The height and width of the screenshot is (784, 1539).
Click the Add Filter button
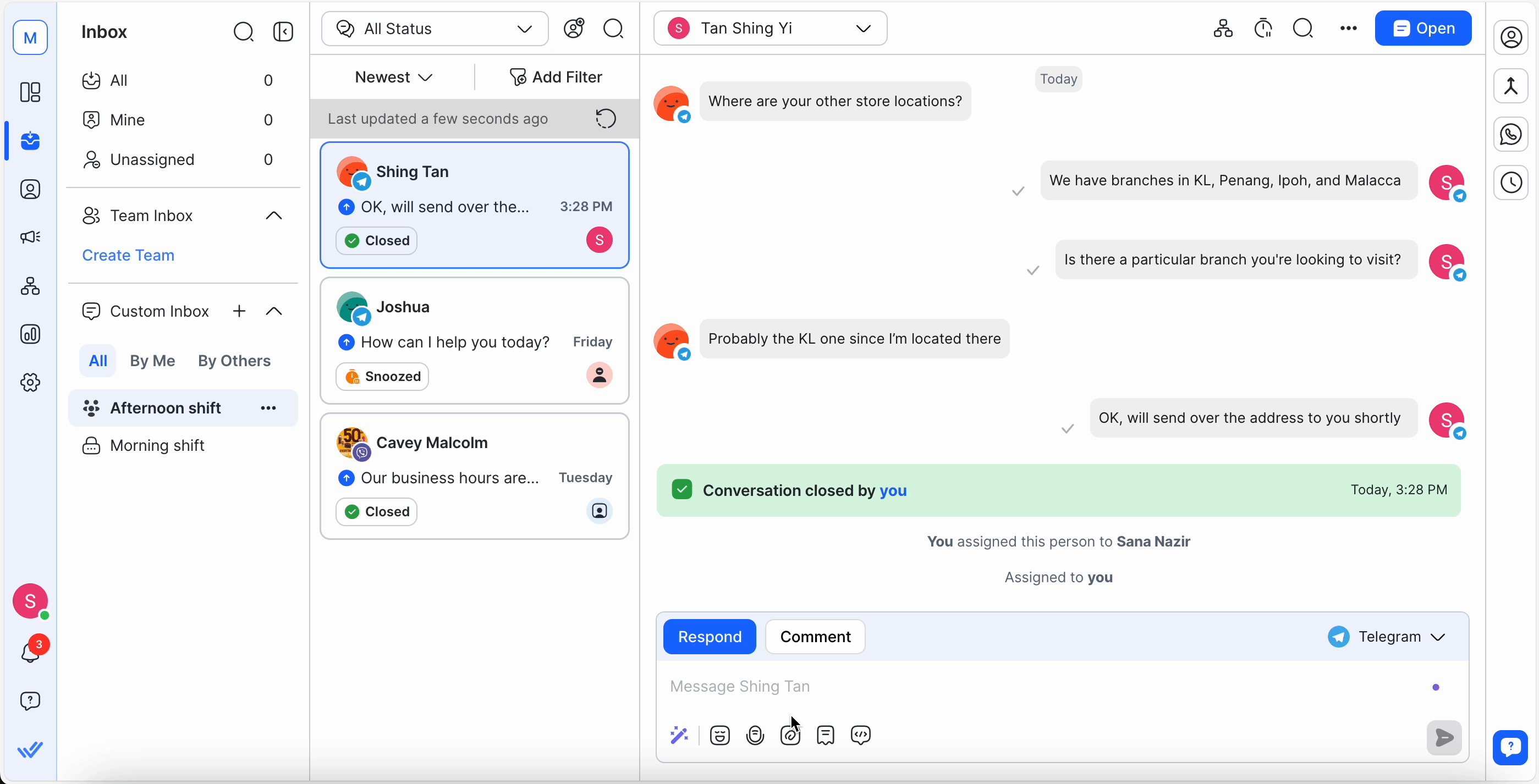[x=556, y=77]
